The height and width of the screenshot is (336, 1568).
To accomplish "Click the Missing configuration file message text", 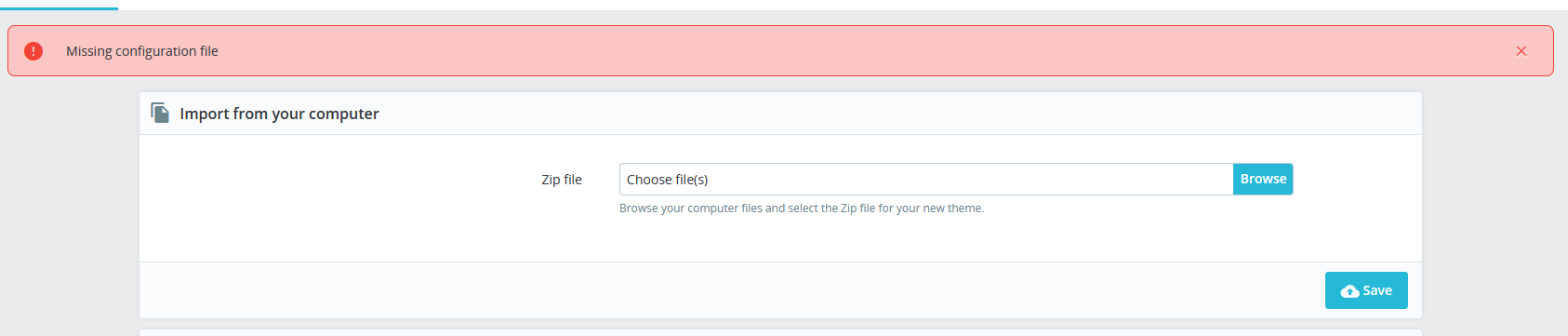I will click(x=142, y=51).
